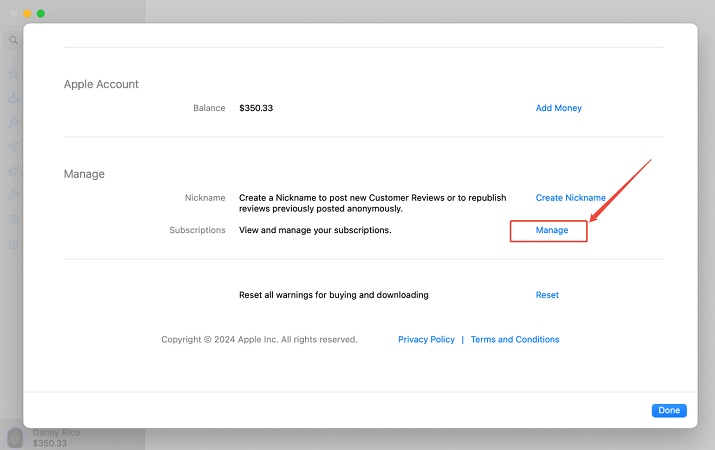The image size is (715, 450).
Task: Open the Categories grid icon in sidebar
Action: pos(14,220)
